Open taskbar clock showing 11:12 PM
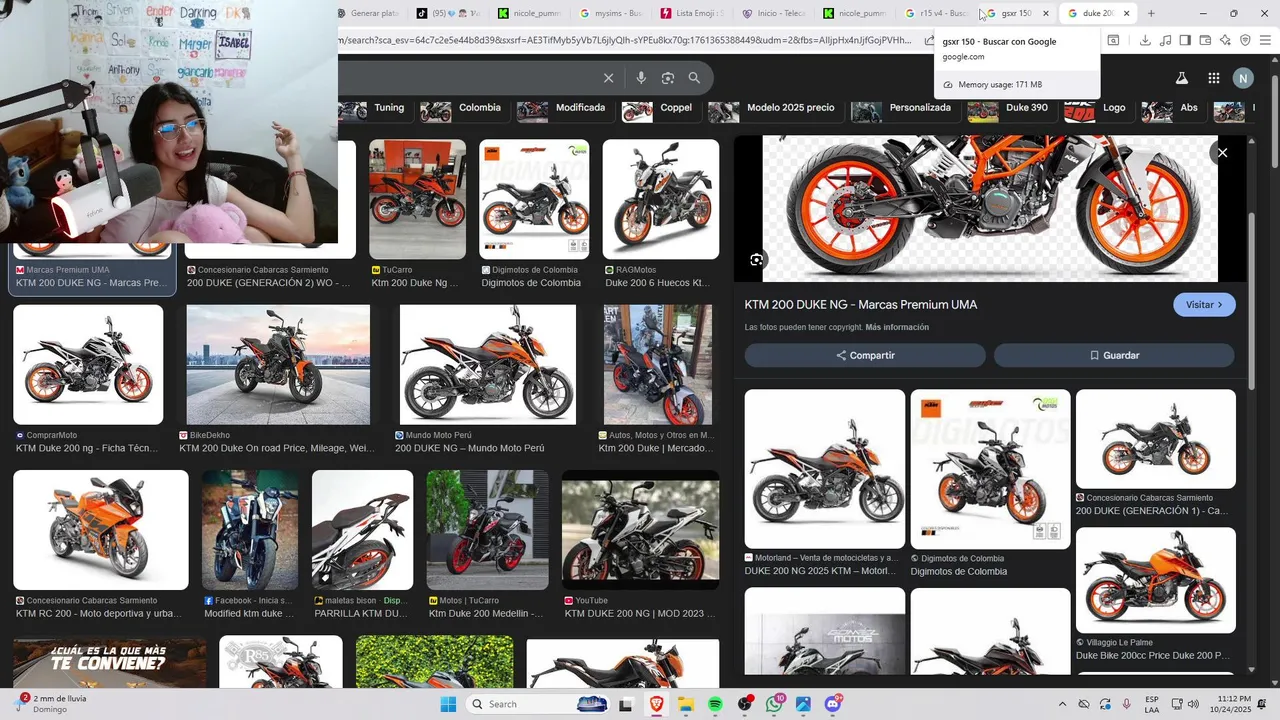The height and width of the screenshot is (720, 1280). click(1232, 704)
